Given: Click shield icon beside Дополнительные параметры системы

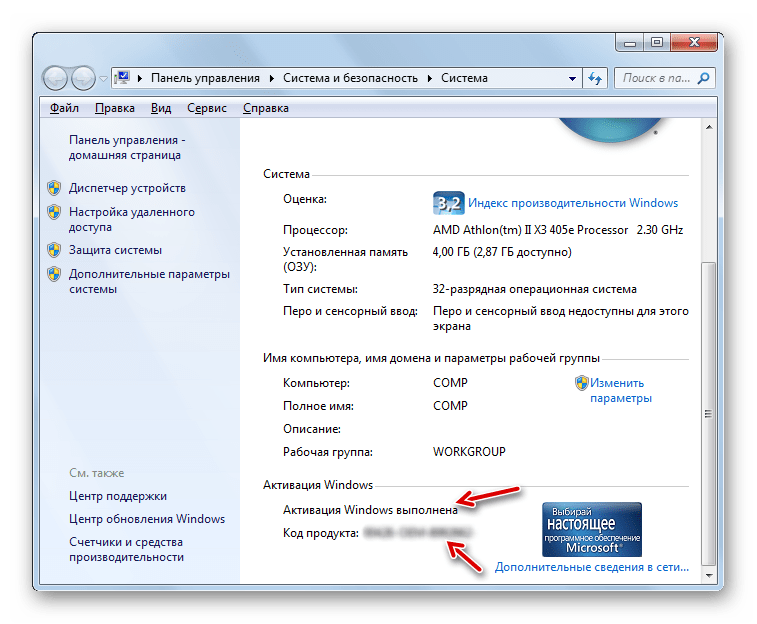Looking at the screenshot, I should [x=54, y=274].
